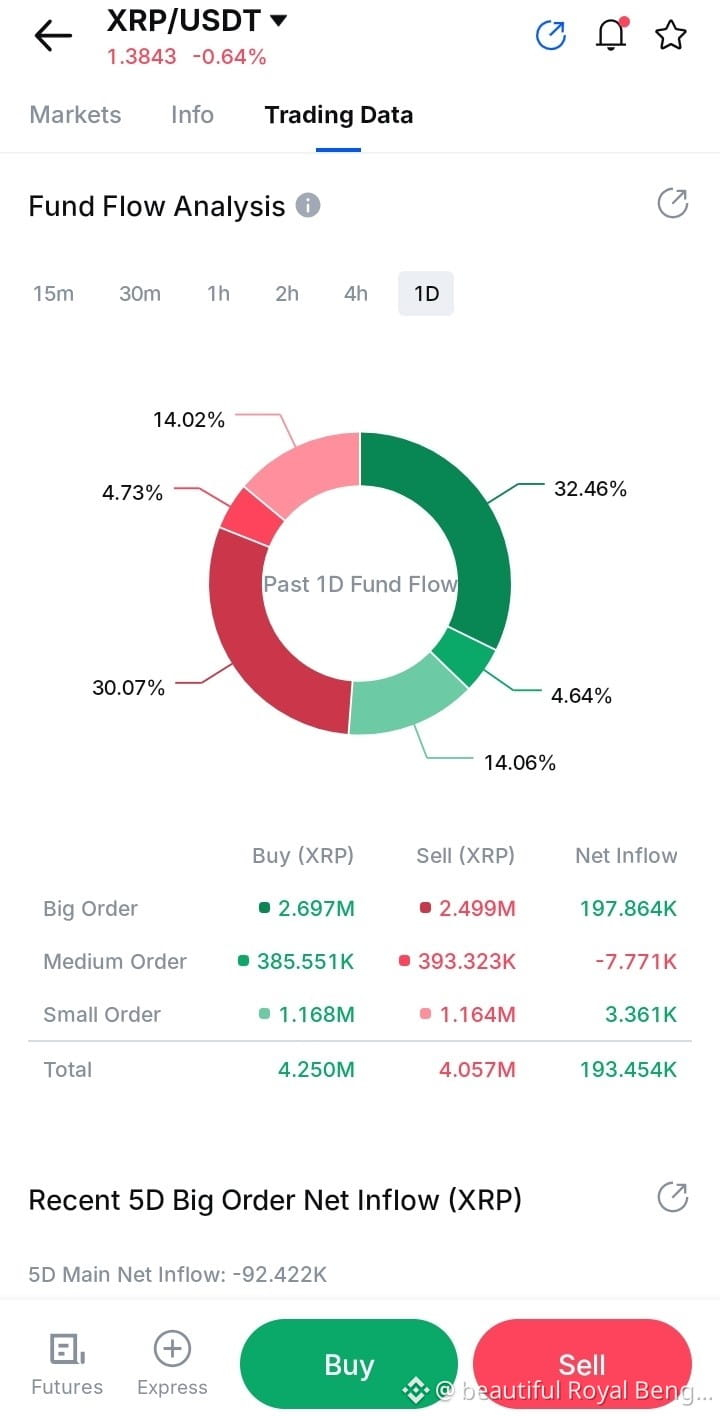Tap the back arrow icon
The height and width of the screenshot is (1416, 720).
click(x=53, y=36)
